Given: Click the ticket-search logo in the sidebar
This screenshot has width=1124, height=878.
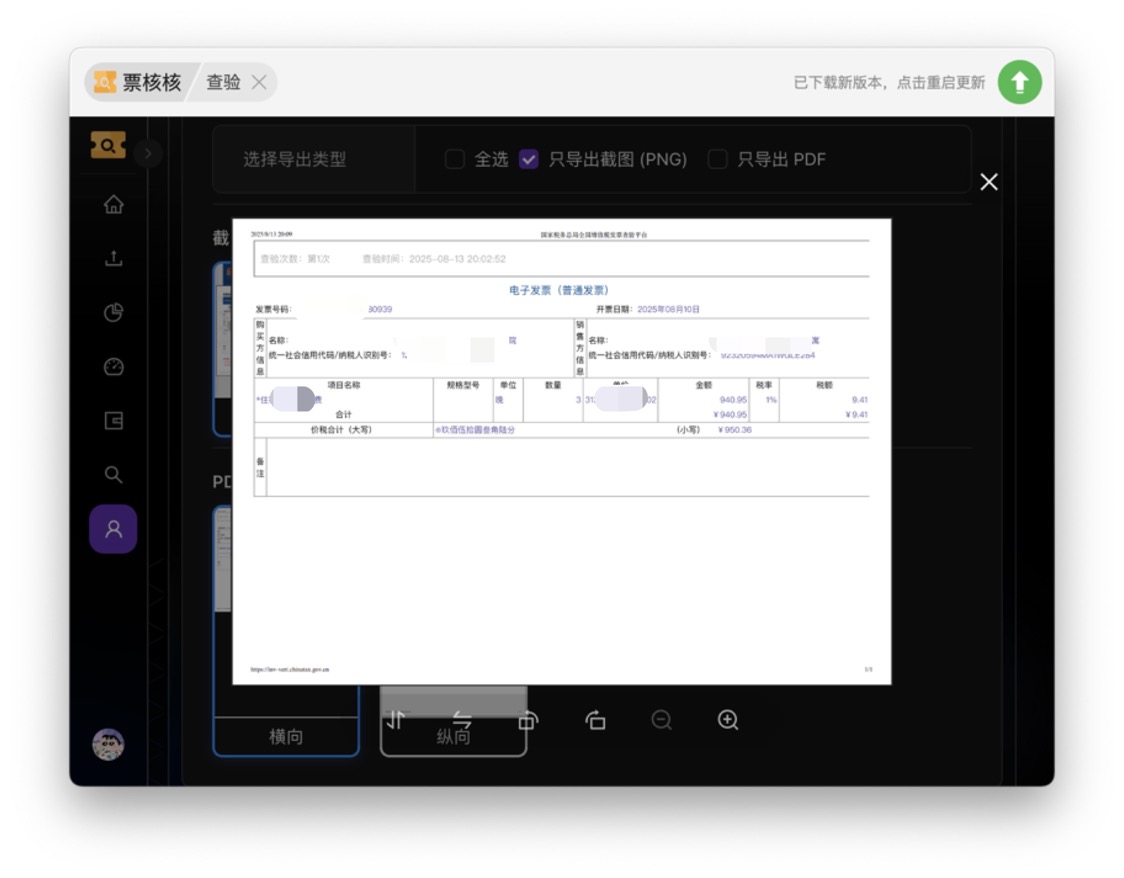Looking at the screenshot, I should click(x=108, y=145).
